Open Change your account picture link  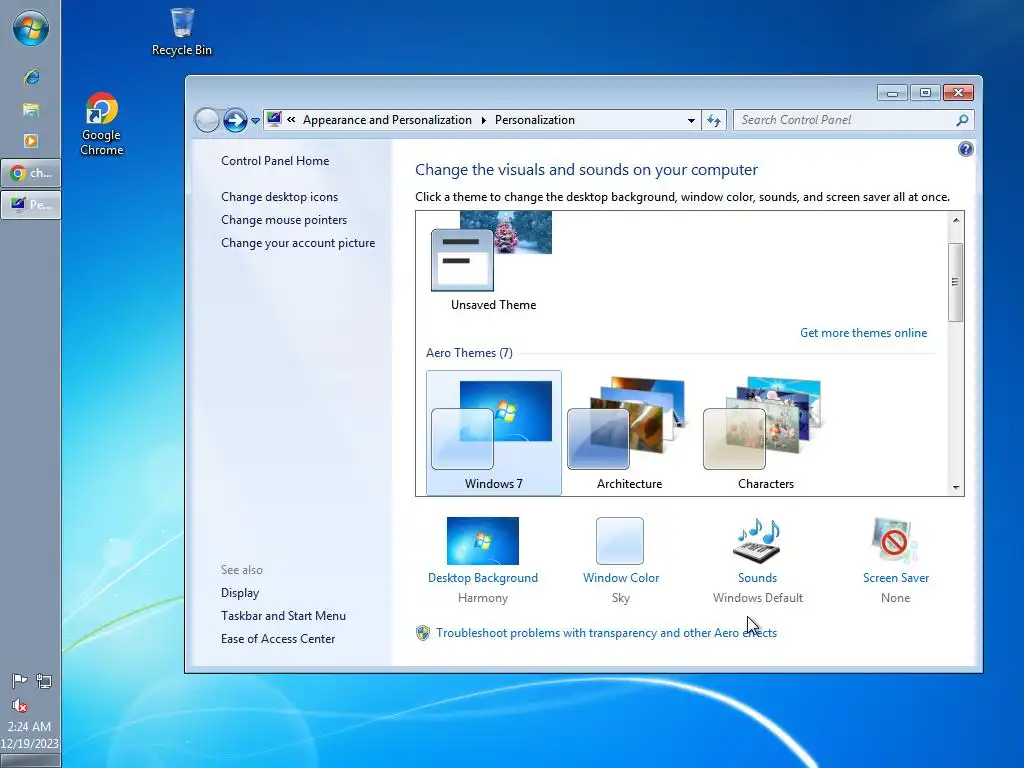click(298, 243)
